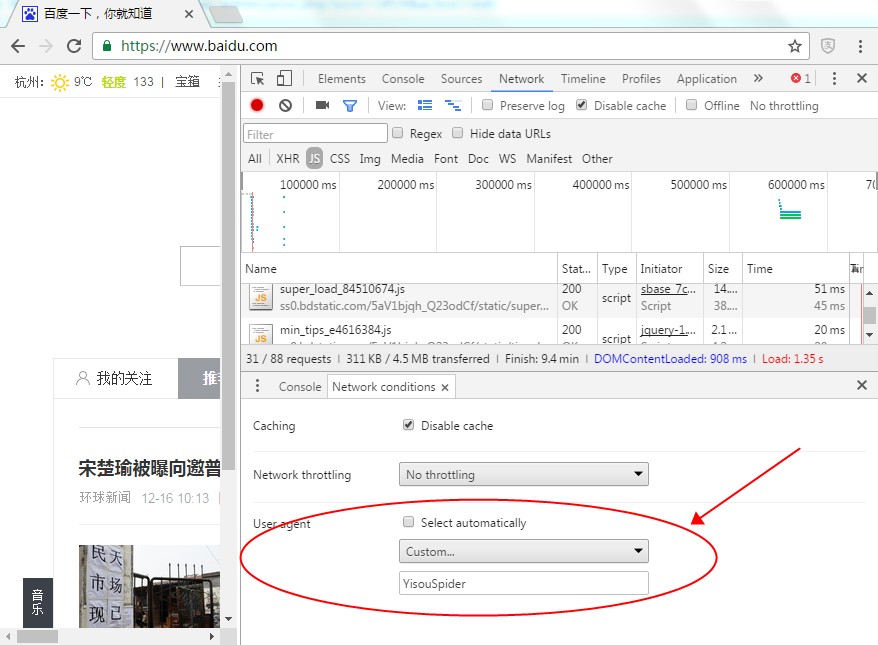Viewport: 878px width, 645px height.
Task: Click the page horizontal scrollbar thumb
Action: (x=37, y=637)
